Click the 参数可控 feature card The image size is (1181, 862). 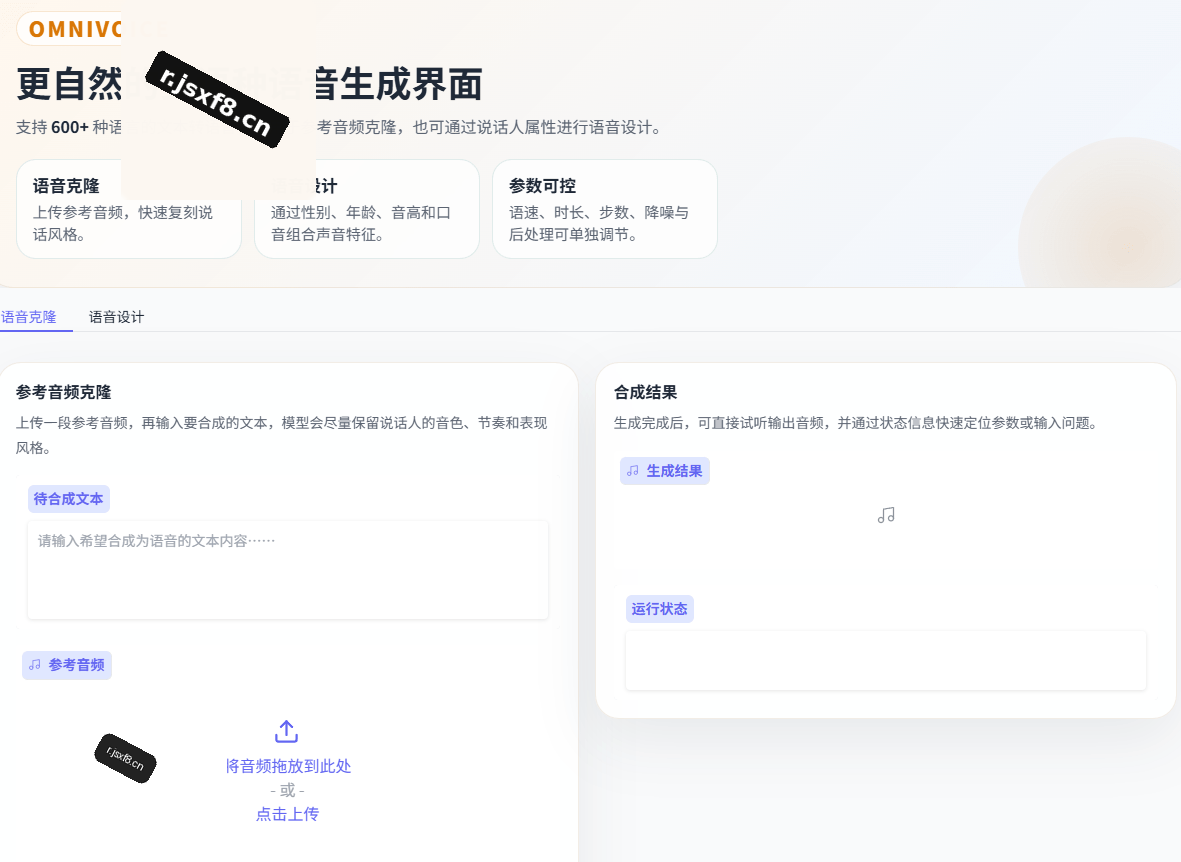[x=605, y=209]
